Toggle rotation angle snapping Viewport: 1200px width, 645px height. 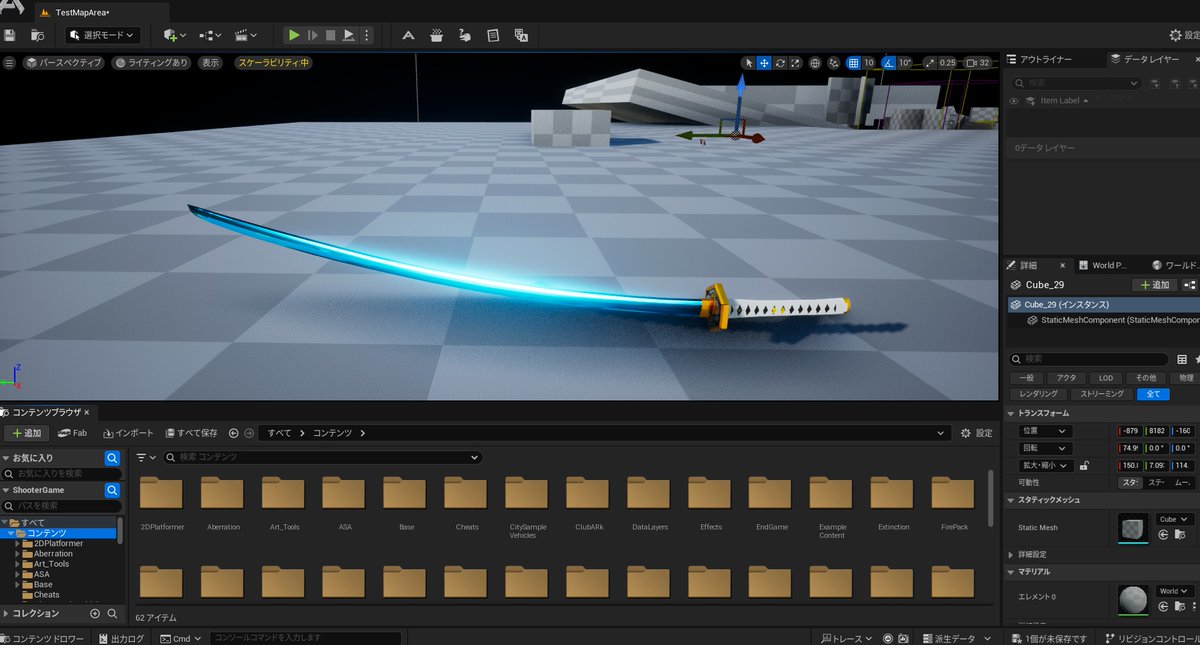pos(887,62)
